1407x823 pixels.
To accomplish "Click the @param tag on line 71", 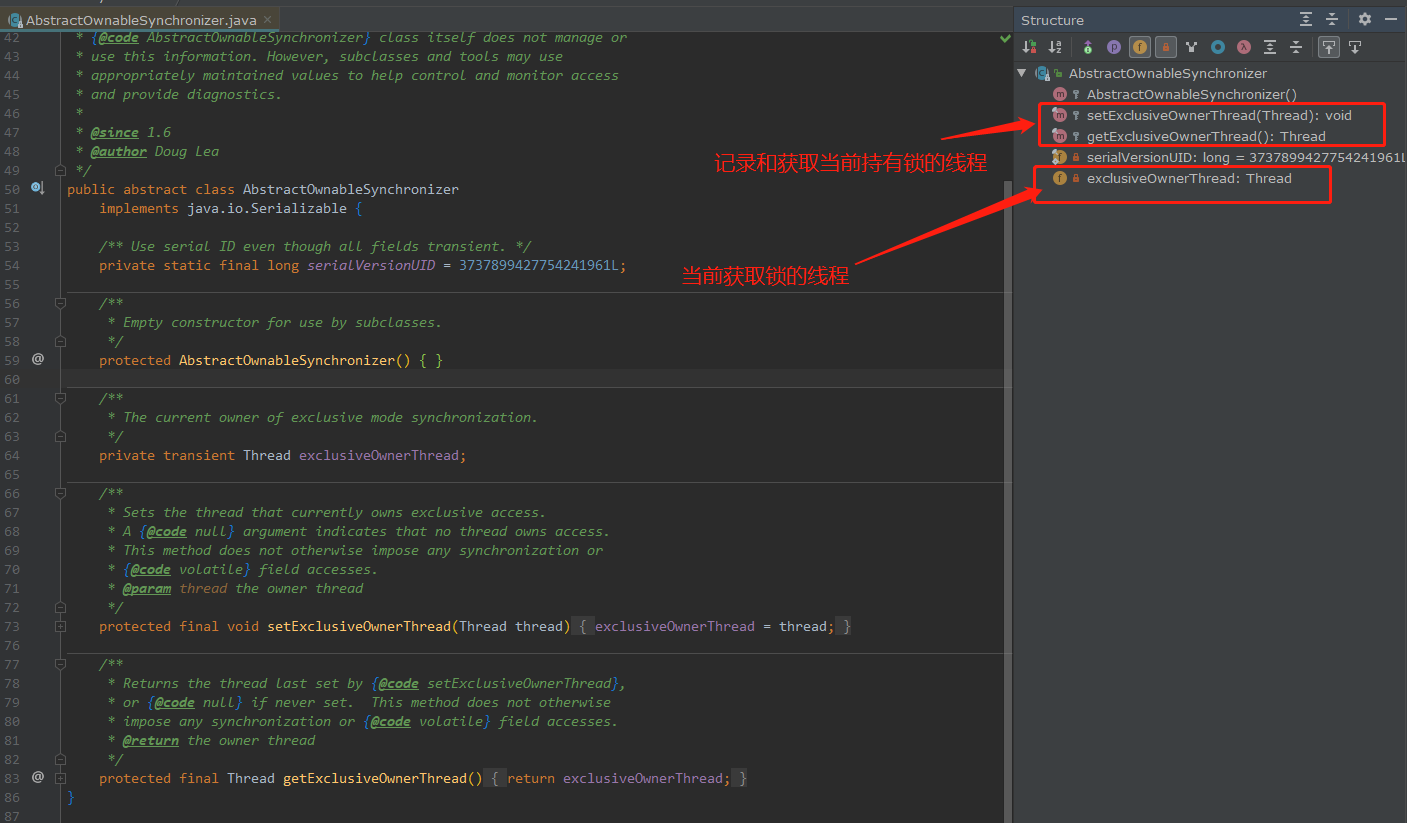I will pos(147,588).
